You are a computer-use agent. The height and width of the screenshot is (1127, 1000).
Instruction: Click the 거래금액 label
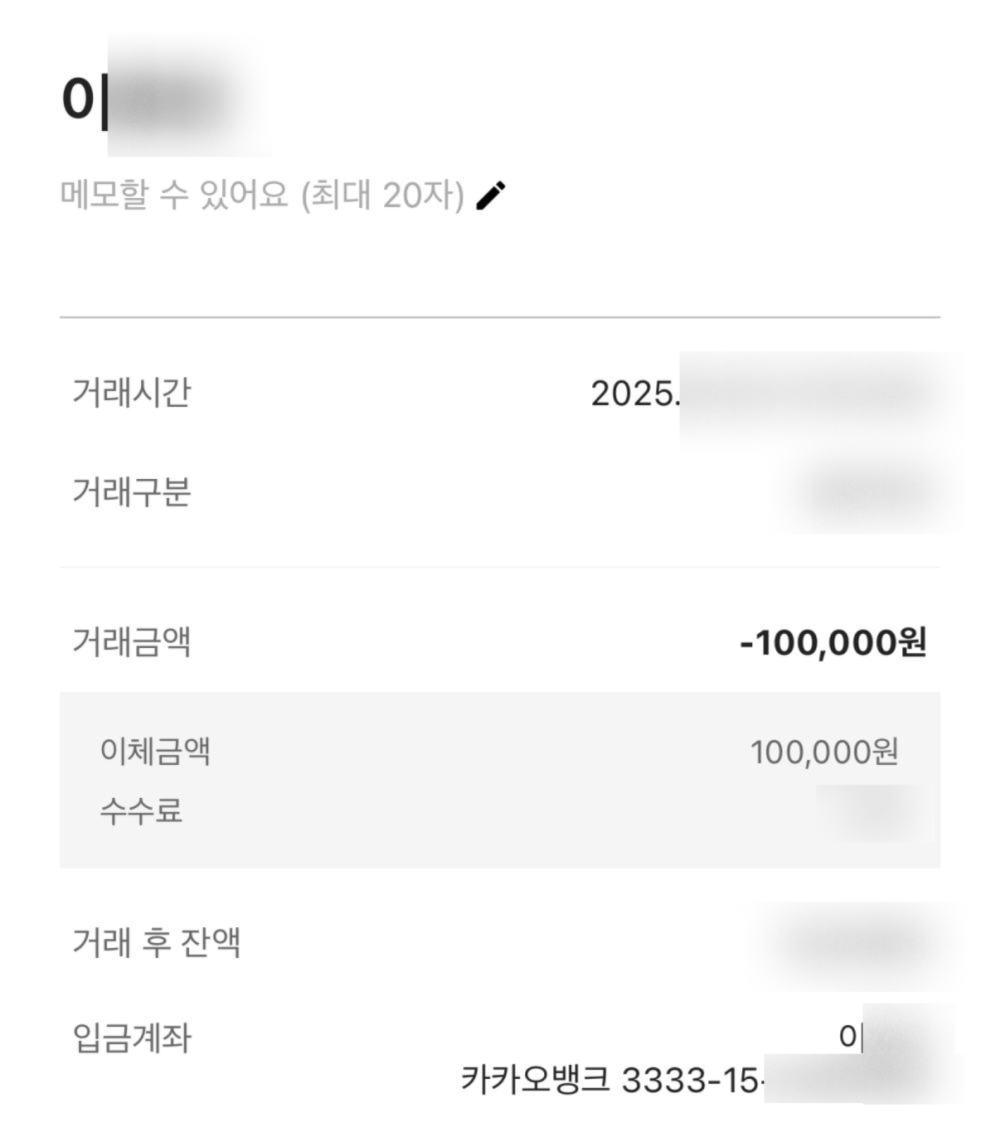click(x=130, y=643)
